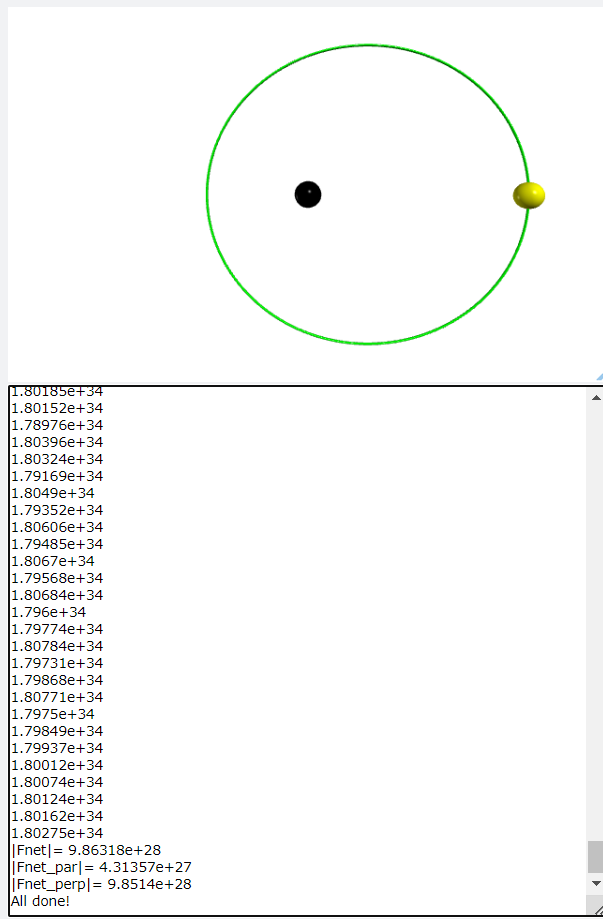
Task: Click the value 1.80074e+34
Action: click(57, 782)
